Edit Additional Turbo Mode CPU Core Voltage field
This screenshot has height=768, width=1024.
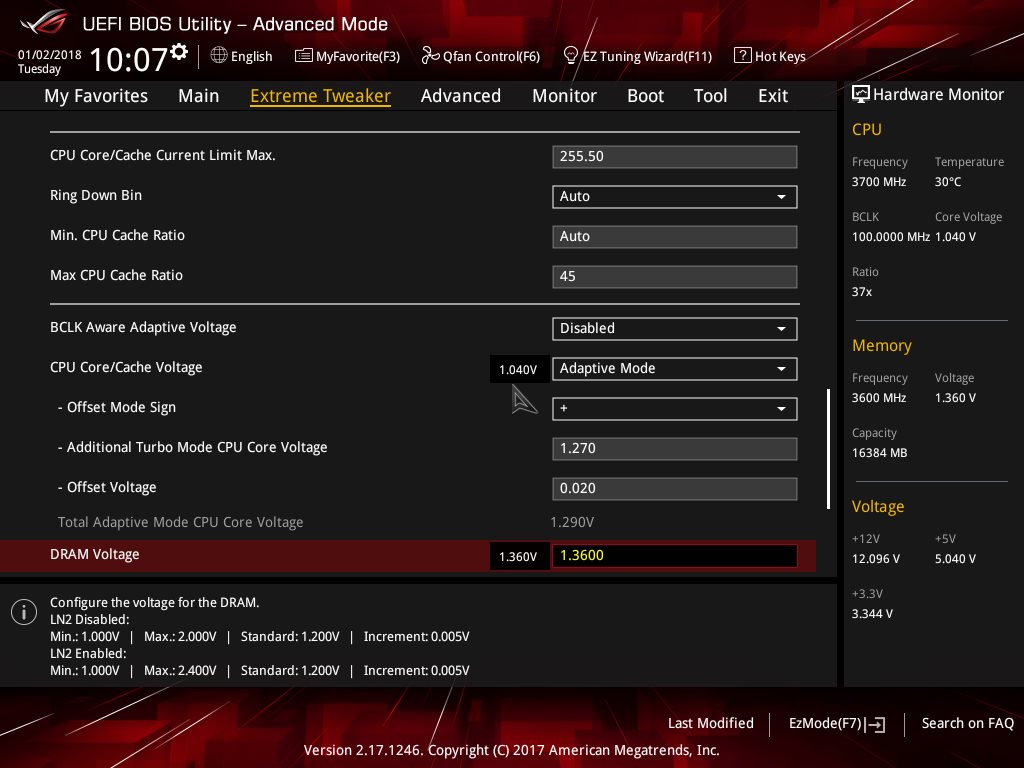point(675,449)
